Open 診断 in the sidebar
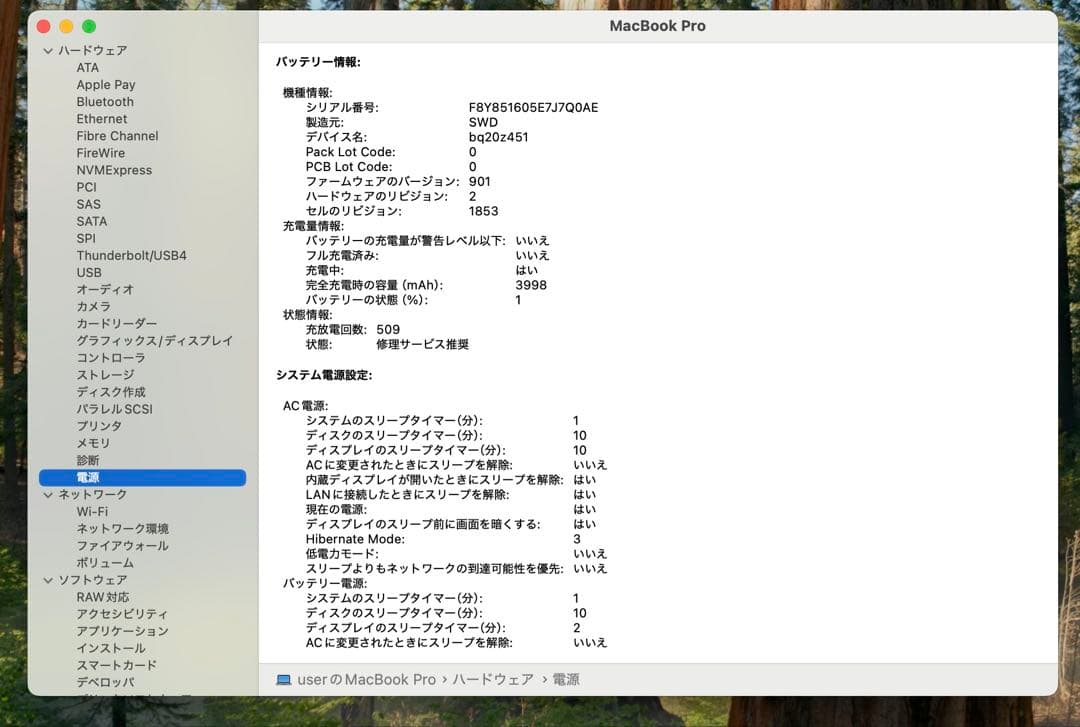 (87, 460)
